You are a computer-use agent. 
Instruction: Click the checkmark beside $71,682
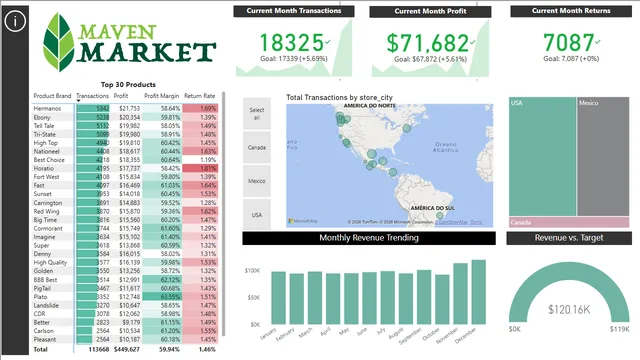pyautogui.click(x=472, y=42)
